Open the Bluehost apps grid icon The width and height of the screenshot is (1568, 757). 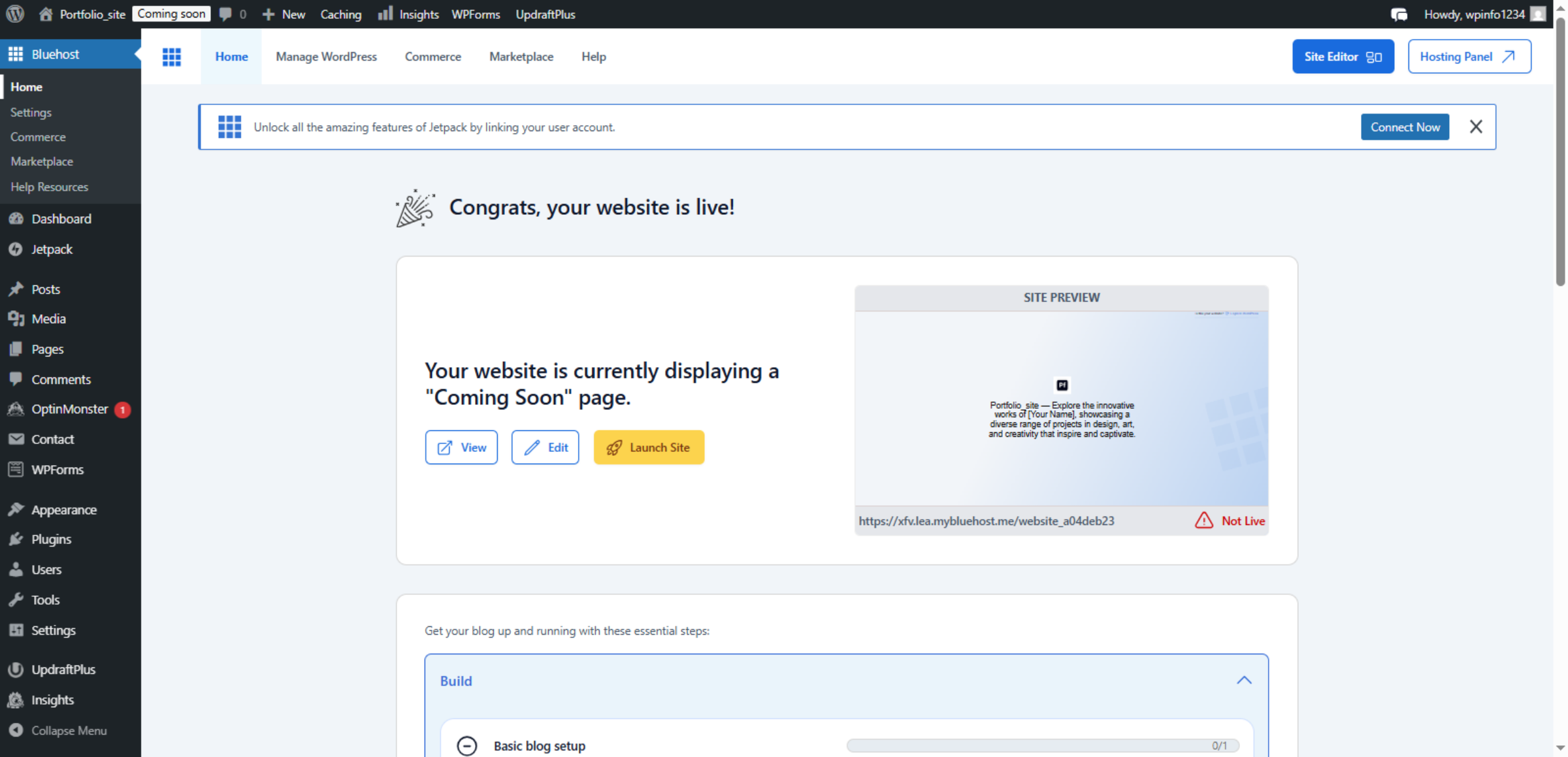tap(172, 57)
